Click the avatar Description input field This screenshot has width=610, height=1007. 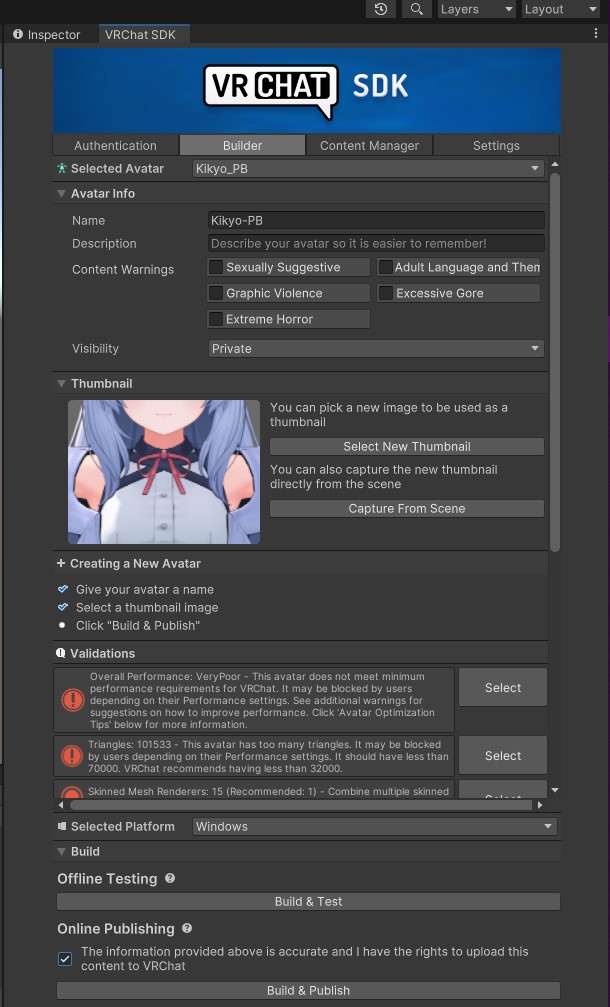[376, 243]
